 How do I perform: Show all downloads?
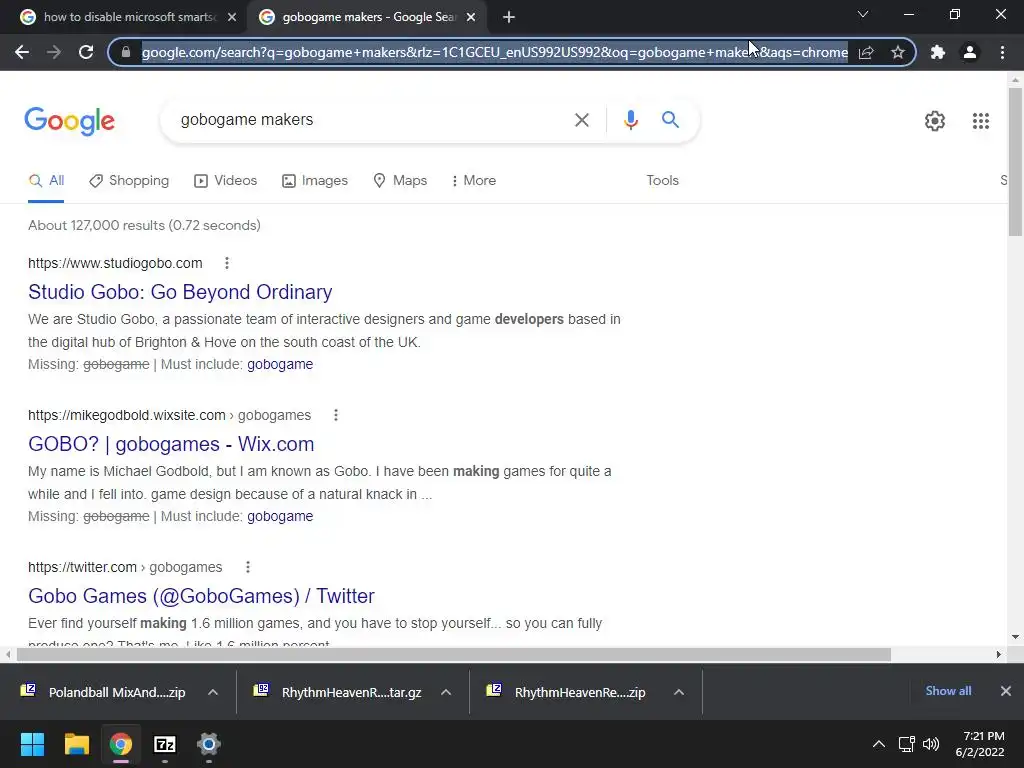pyautogui.click(x=948, y=691)
